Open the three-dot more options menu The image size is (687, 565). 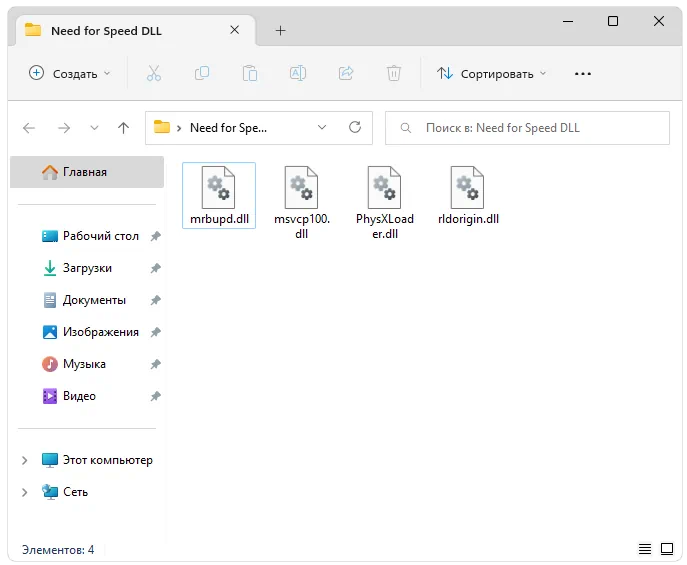tap(583, 74)
